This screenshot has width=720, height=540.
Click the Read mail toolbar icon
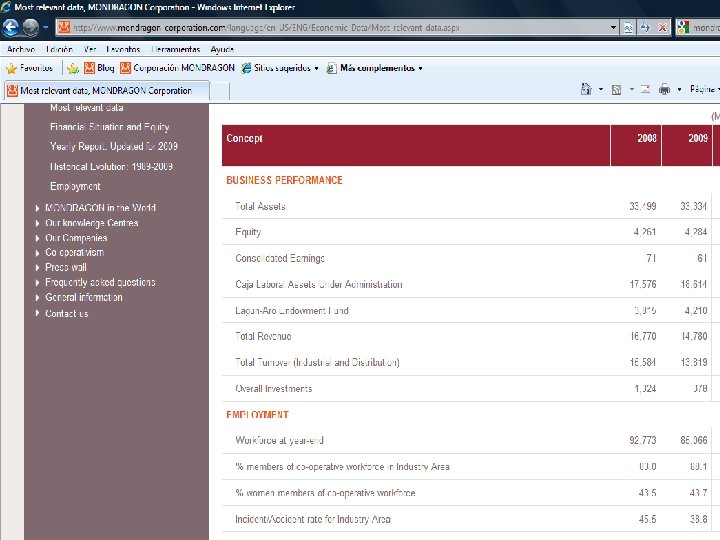(646, 89)
